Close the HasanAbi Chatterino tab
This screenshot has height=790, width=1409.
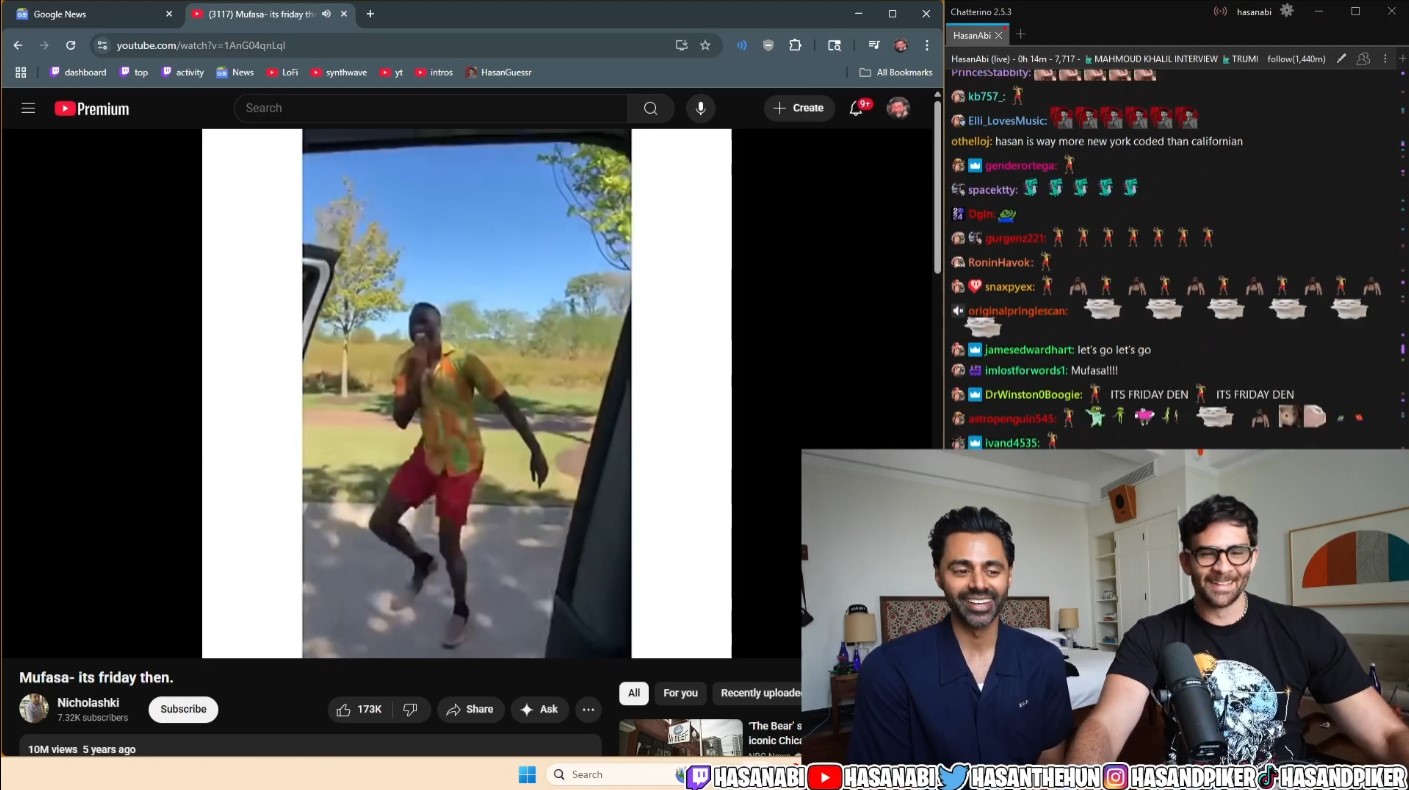pos(998,35)
